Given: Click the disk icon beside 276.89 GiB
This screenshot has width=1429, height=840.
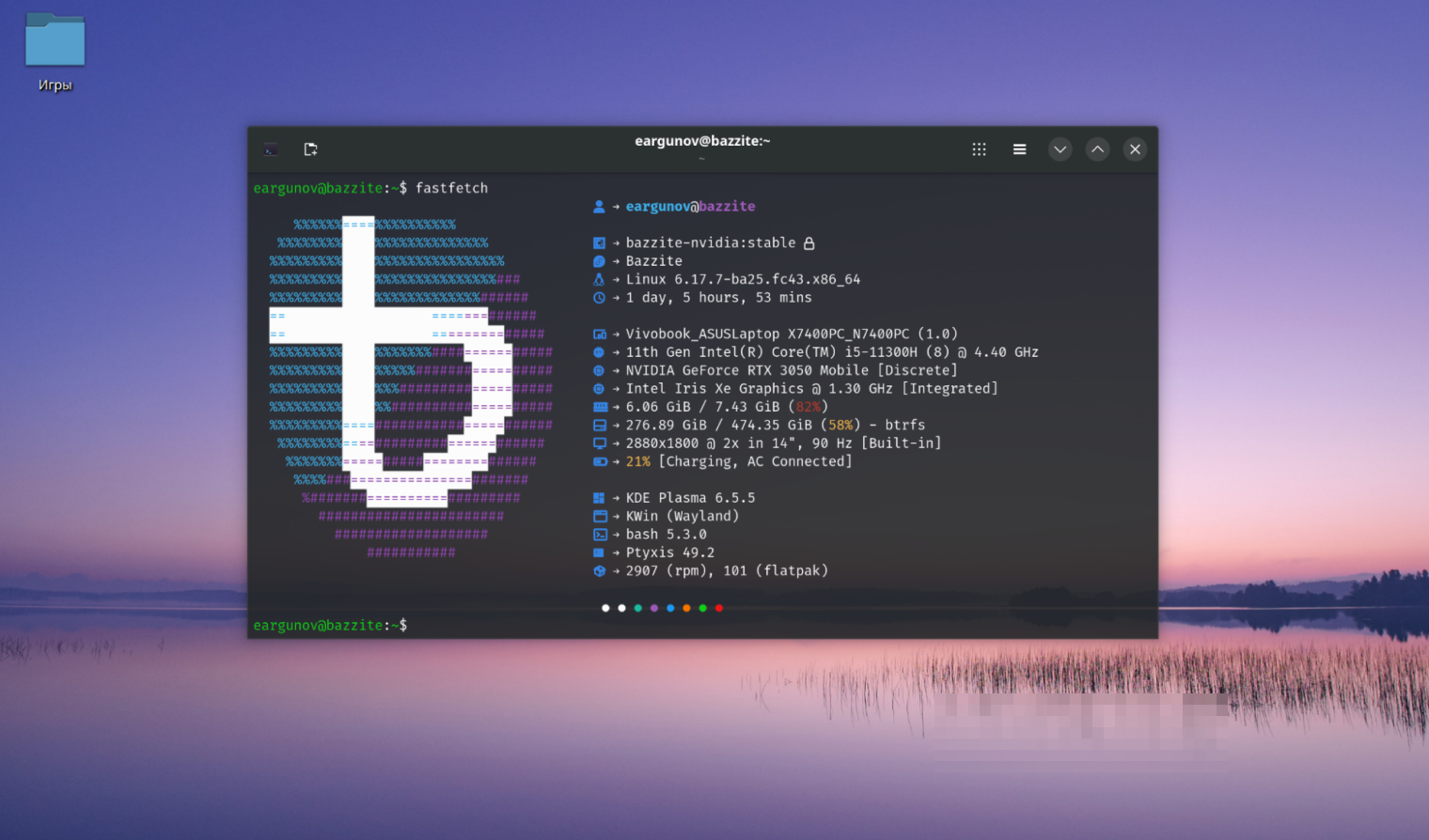Looking at the screenshot, I should (600, 425).
